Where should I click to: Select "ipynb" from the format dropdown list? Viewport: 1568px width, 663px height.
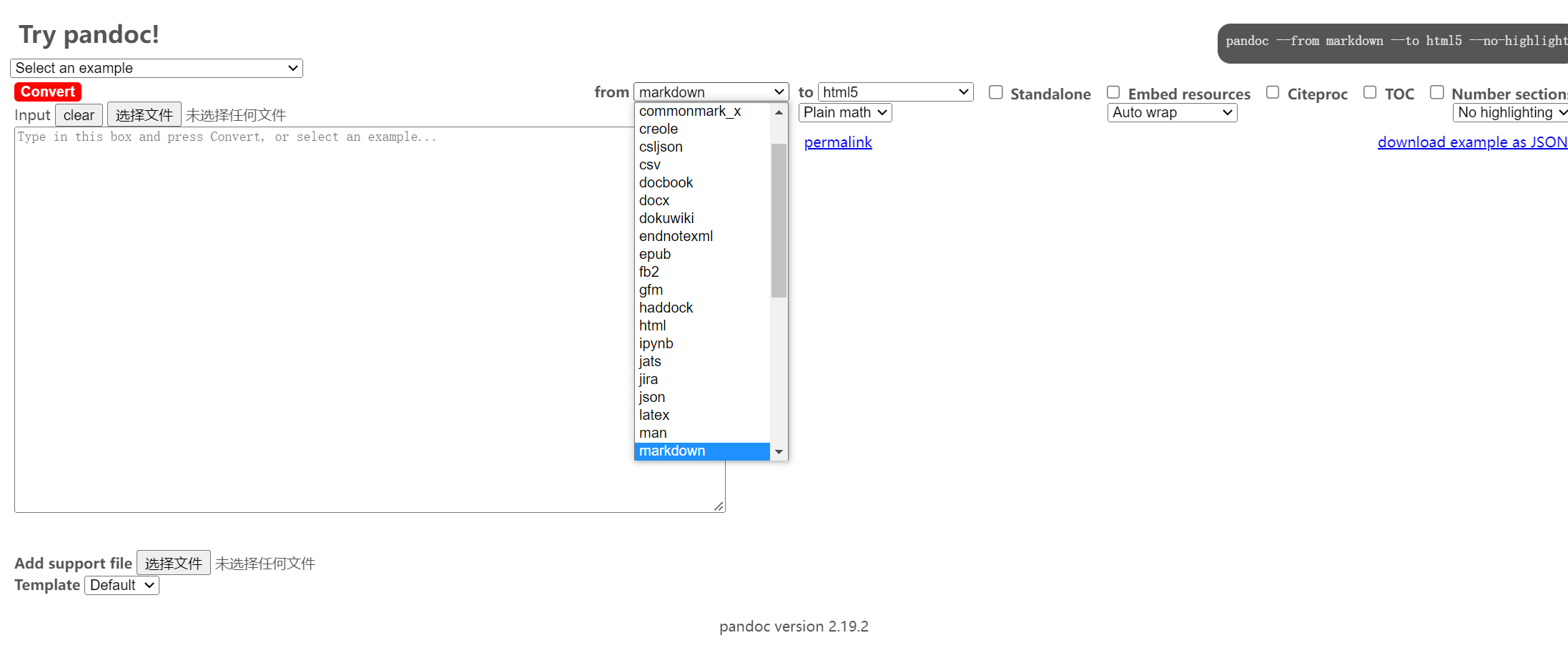click(656, 343)
